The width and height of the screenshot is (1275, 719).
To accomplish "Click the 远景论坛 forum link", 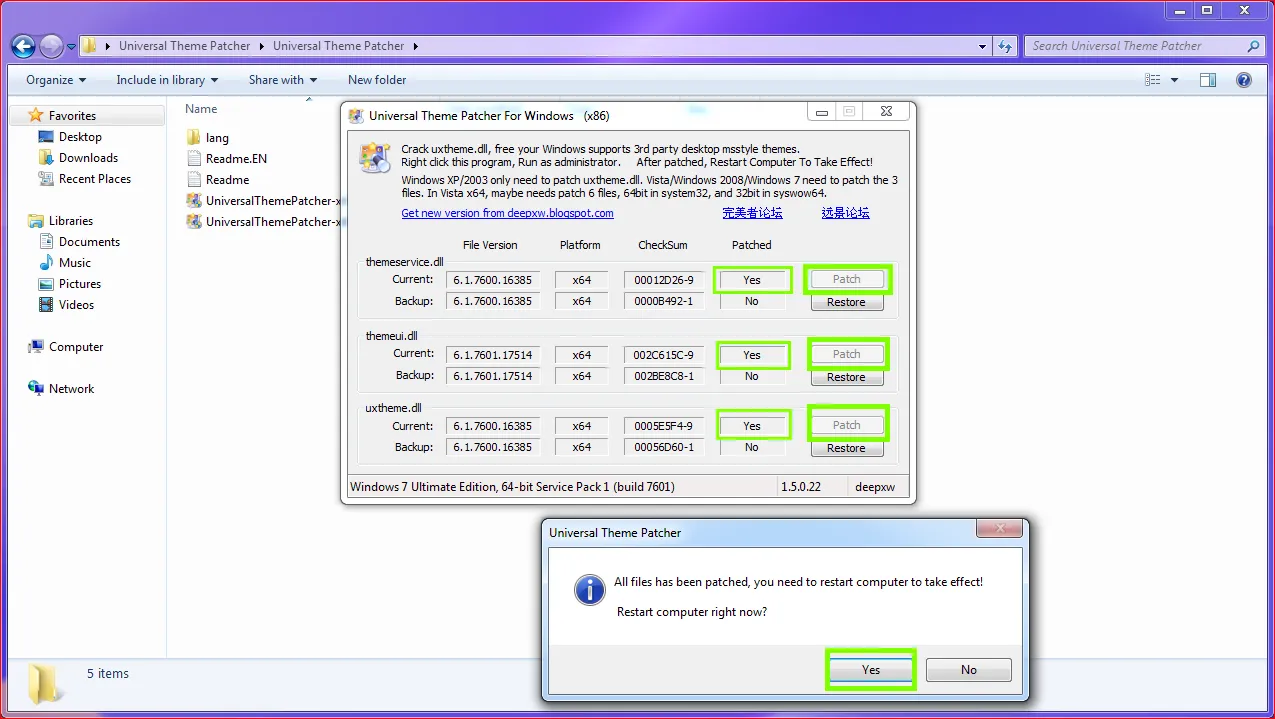I will tap(845, 213).
